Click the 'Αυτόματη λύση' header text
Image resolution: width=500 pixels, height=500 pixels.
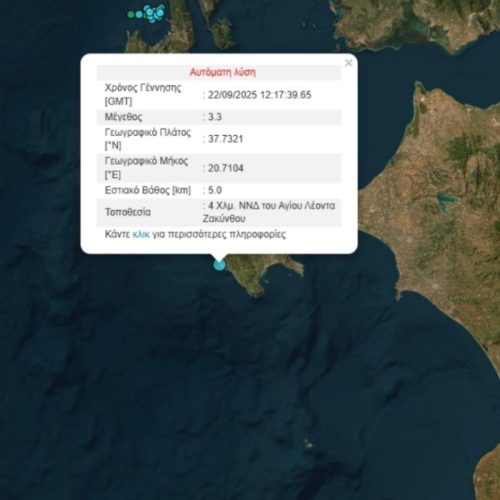pos(223,72)
